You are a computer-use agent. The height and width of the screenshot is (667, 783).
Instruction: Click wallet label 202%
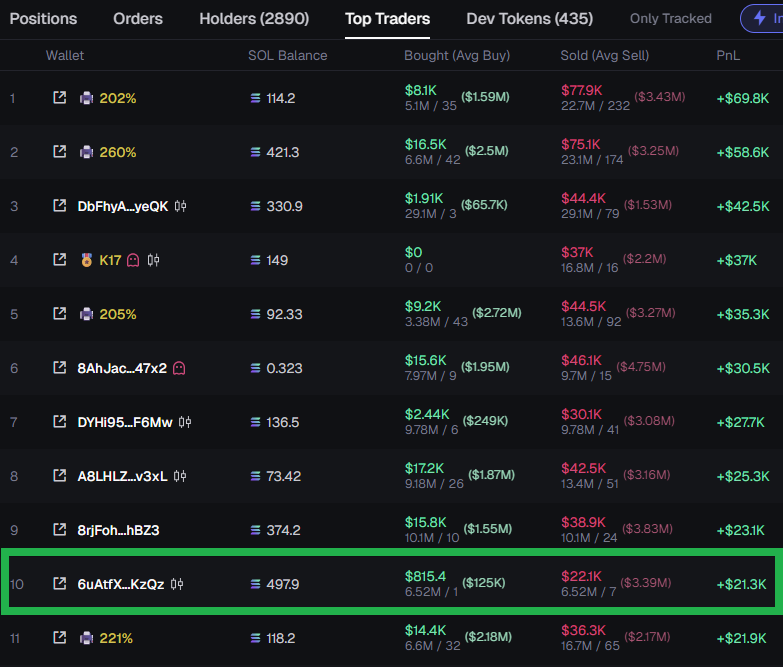click(x=118, y=98)
